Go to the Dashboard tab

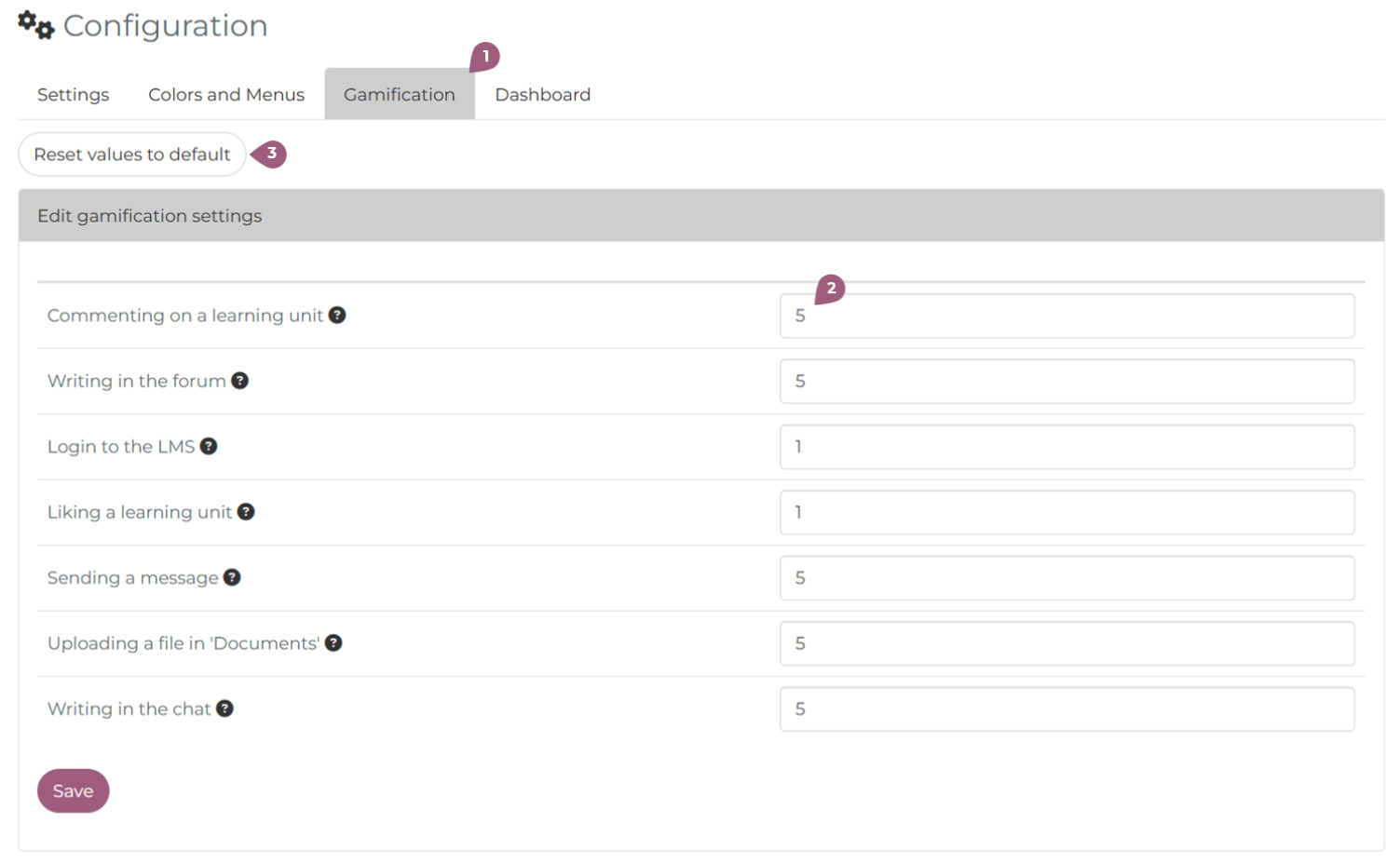[x=542, y=95]
